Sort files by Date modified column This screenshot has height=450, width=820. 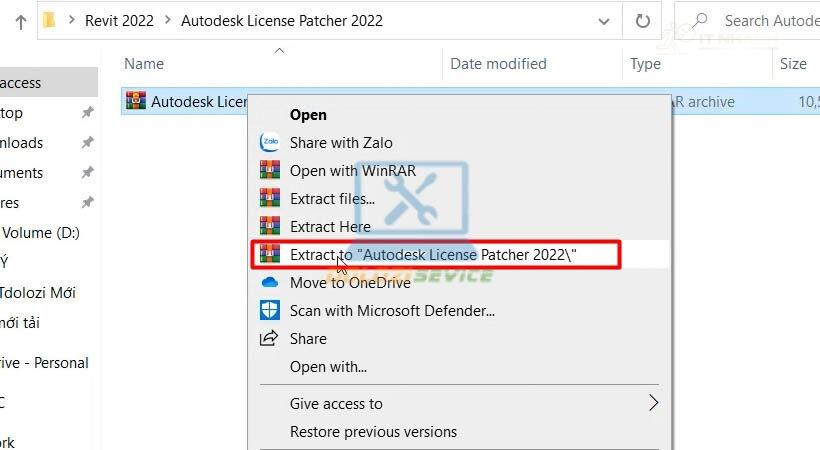click(498, 63)
